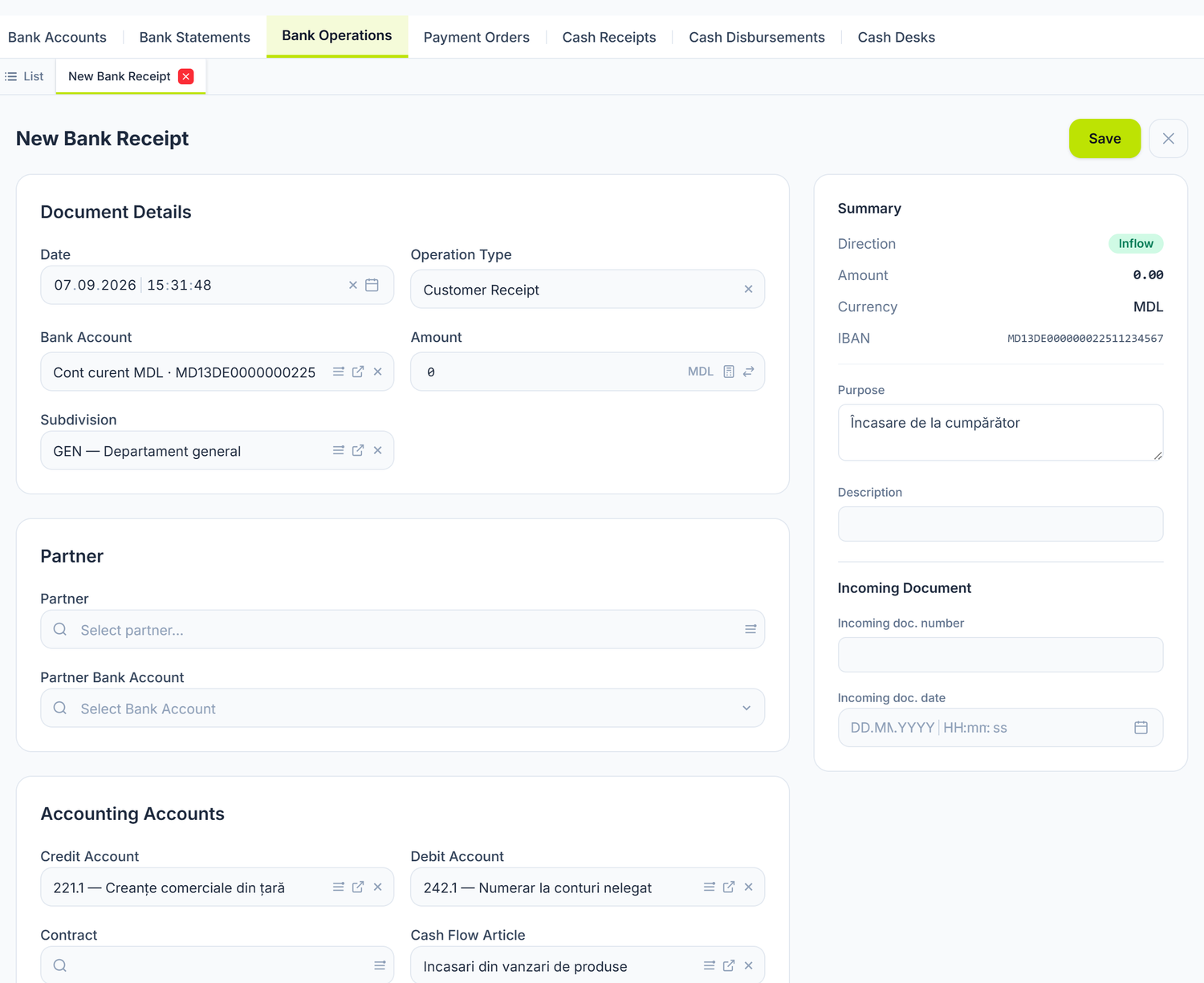Click the Purpose text area
The image size is (1204, 983).
(x=1000, y=433)
